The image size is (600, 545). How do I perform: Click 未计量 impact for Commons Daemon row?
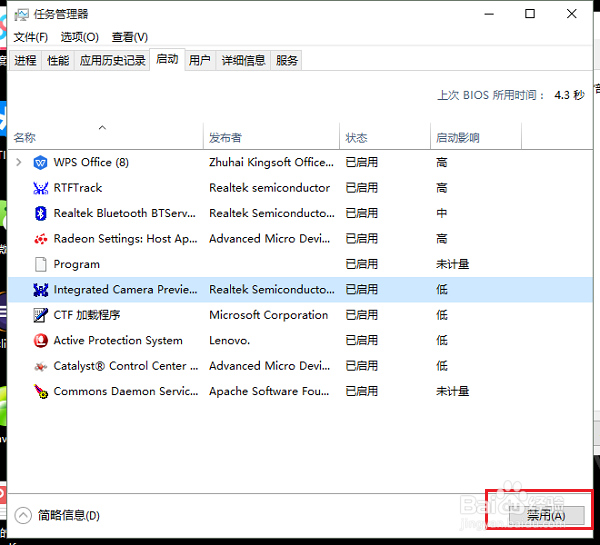(x=452, y=391)
